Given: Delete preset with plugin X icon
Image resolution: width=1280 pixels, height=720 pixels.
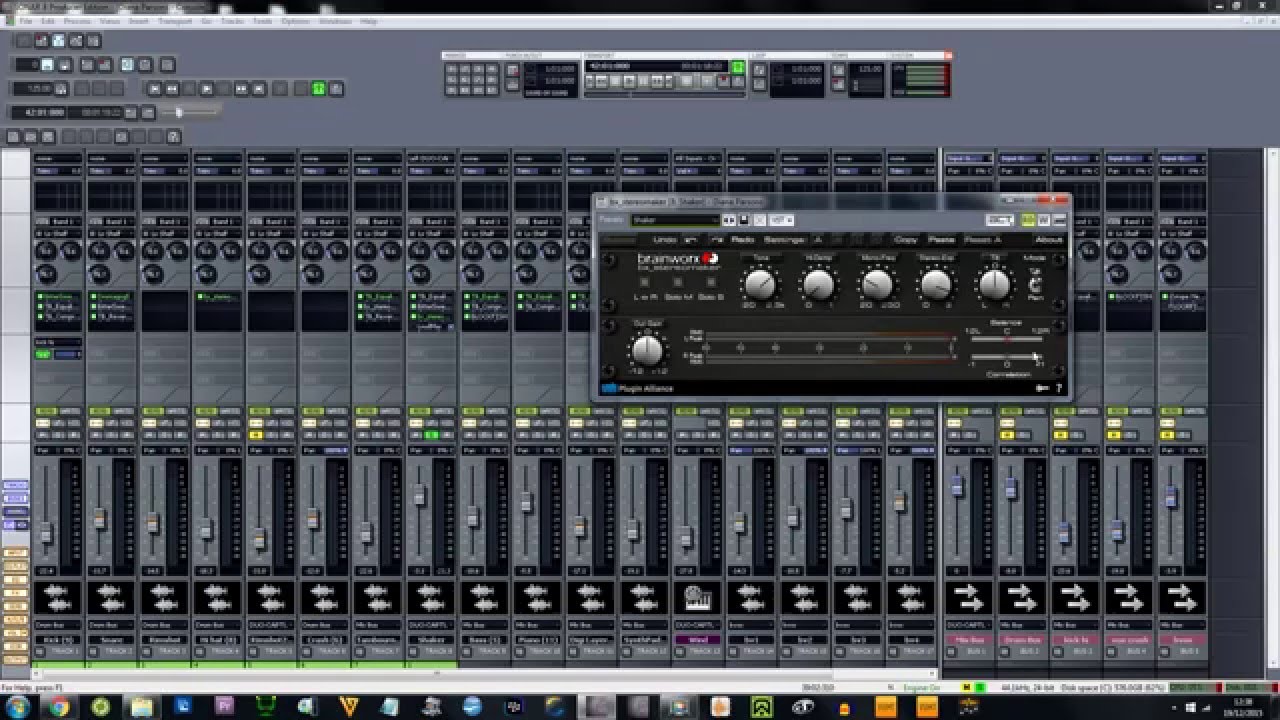Looking at the screenshot, I should click(x=758, y=220).
